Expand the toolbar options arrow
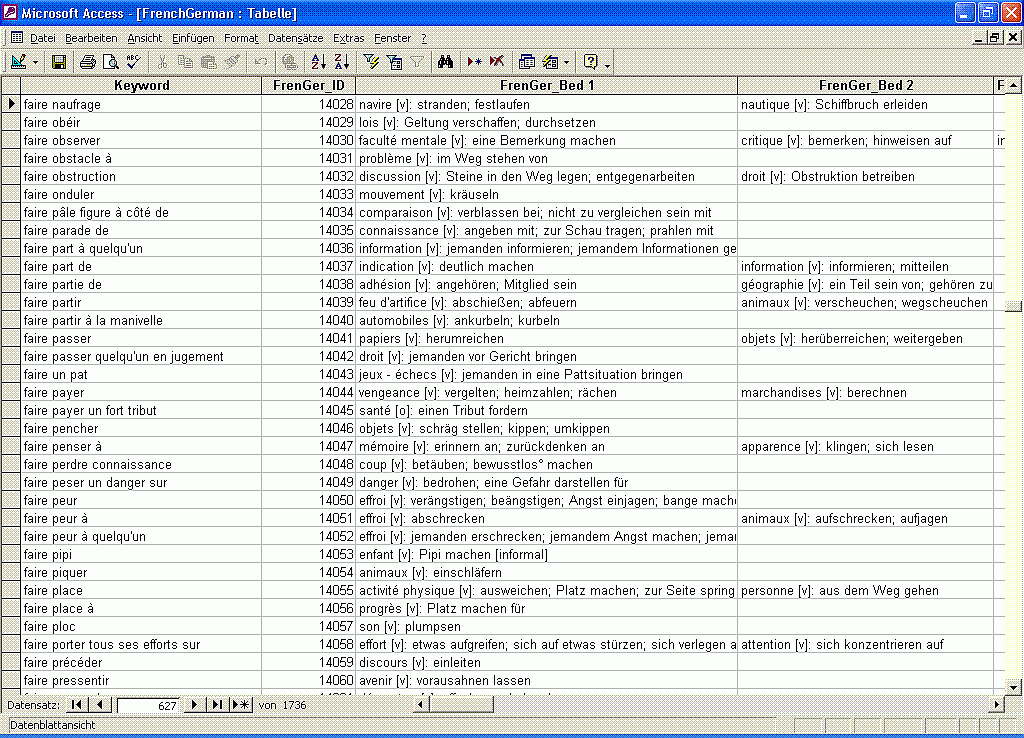 [x=607, y=63]
